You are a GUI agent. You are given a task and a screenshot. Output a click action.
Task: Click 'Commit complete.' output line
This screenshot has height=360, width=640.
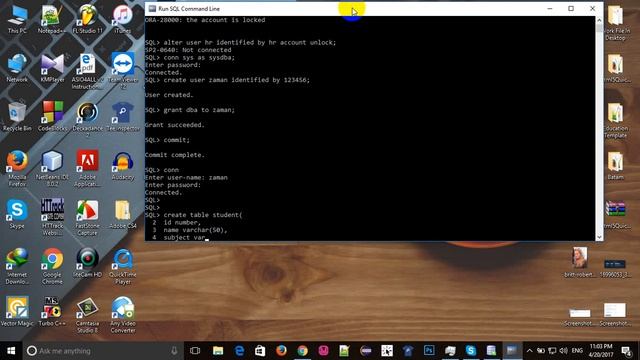175,155
